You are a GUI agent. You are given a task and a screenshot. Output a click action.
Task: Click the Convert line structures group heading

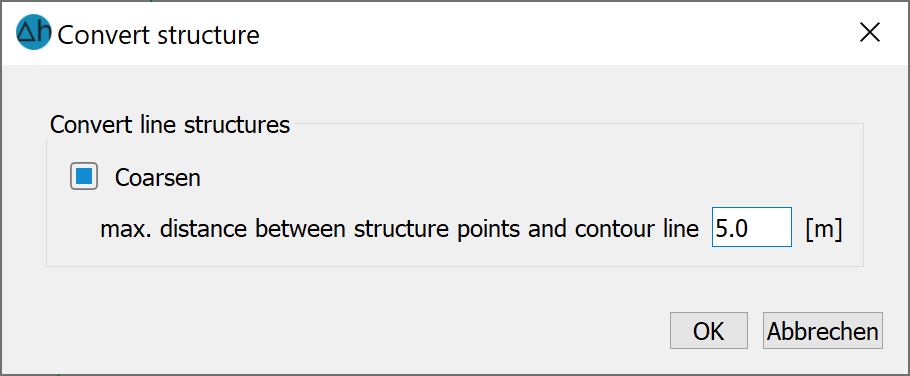(170, 125)
